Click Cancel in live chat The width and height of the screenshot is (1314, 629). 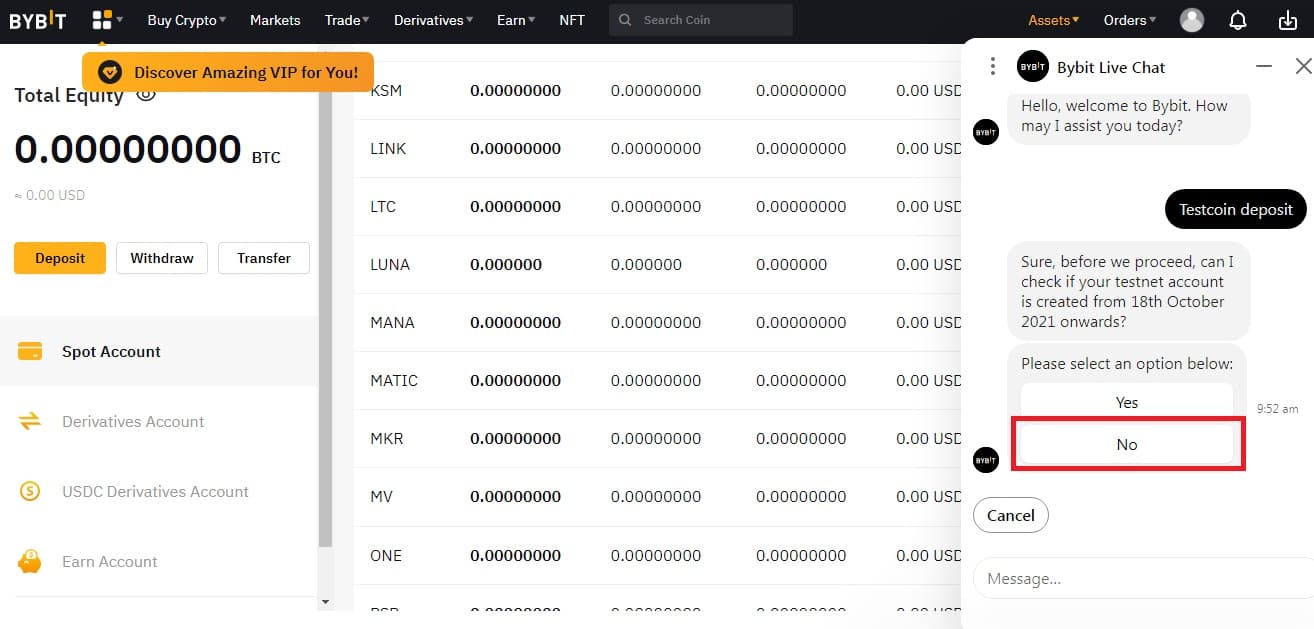click(1011, 515)
